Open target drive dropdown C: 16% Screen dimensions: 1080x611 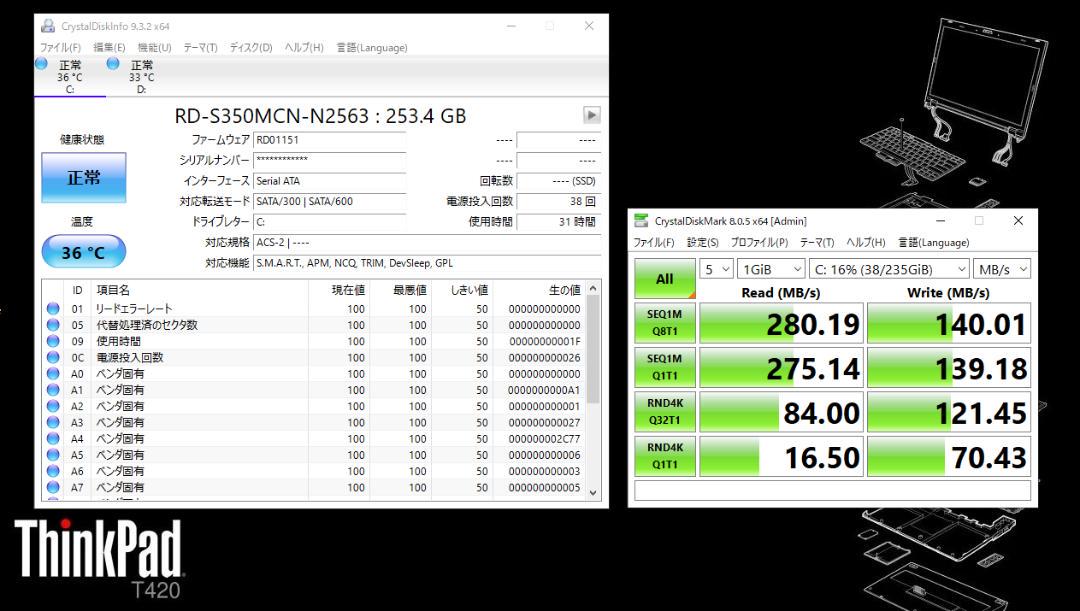point(889,269)
